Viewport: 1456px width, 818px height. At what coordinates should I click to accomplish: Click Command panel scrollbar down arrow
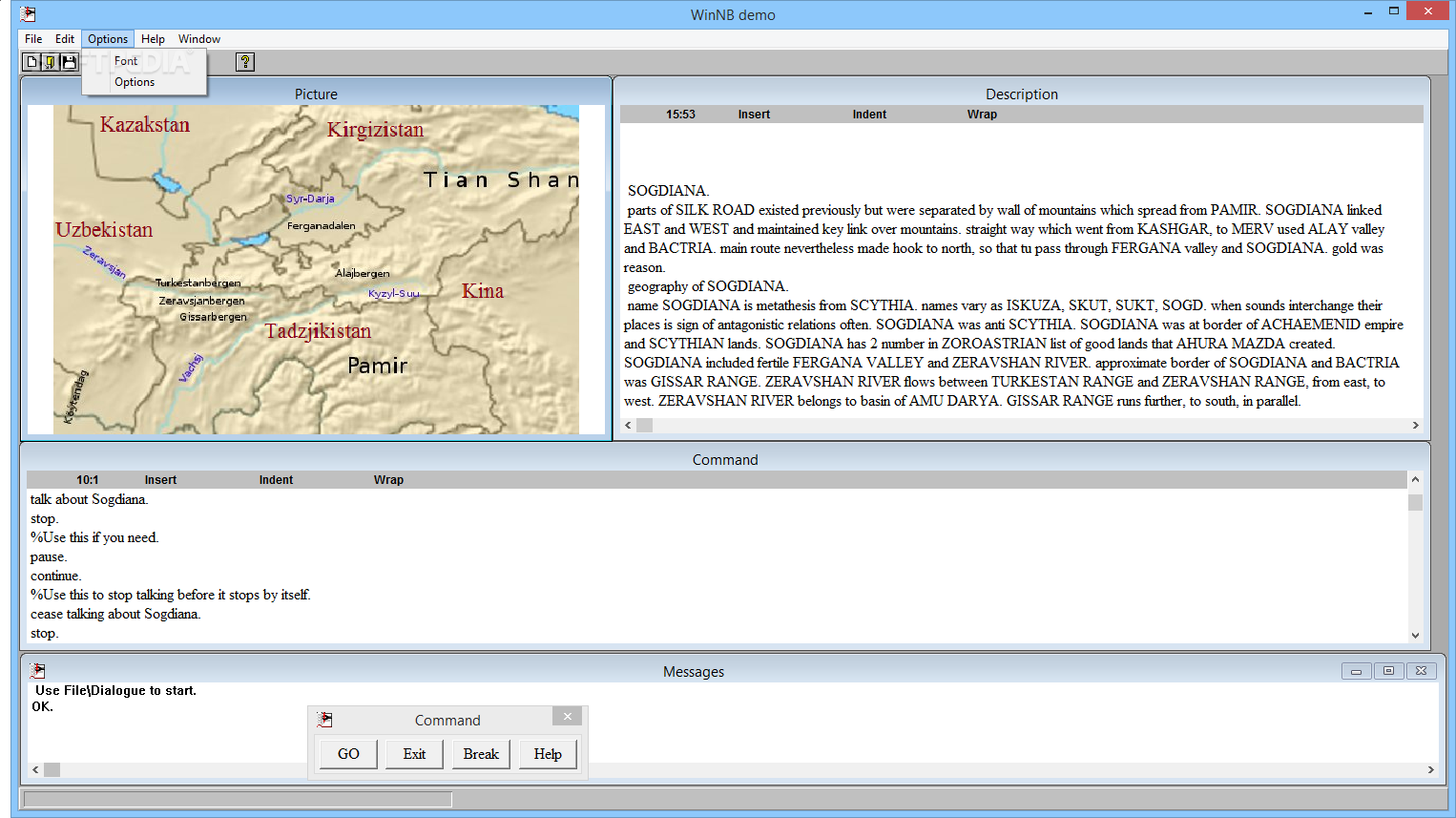1415,635
